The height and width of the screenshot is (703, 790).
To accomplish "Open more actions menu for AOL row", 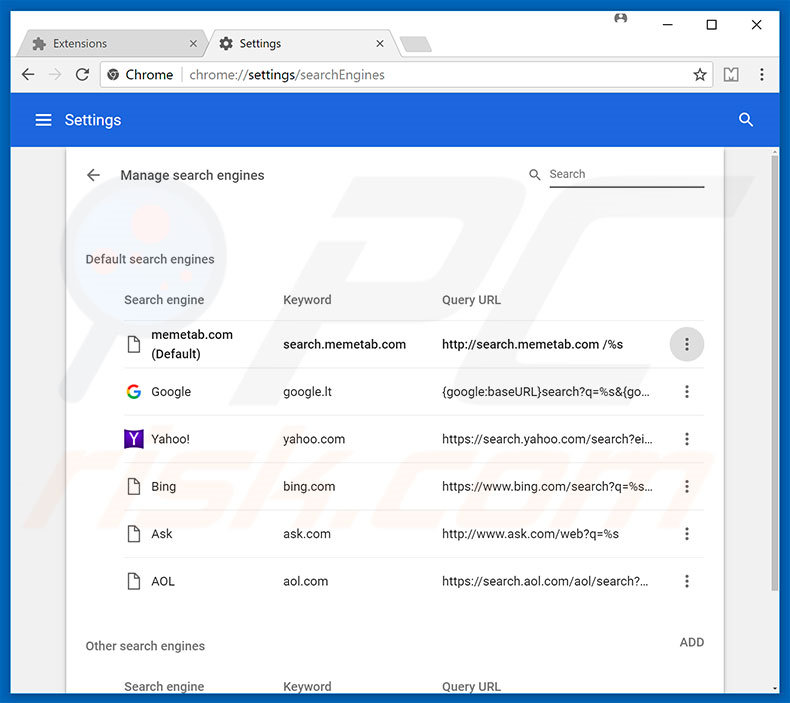I will (x=686, y=581).
